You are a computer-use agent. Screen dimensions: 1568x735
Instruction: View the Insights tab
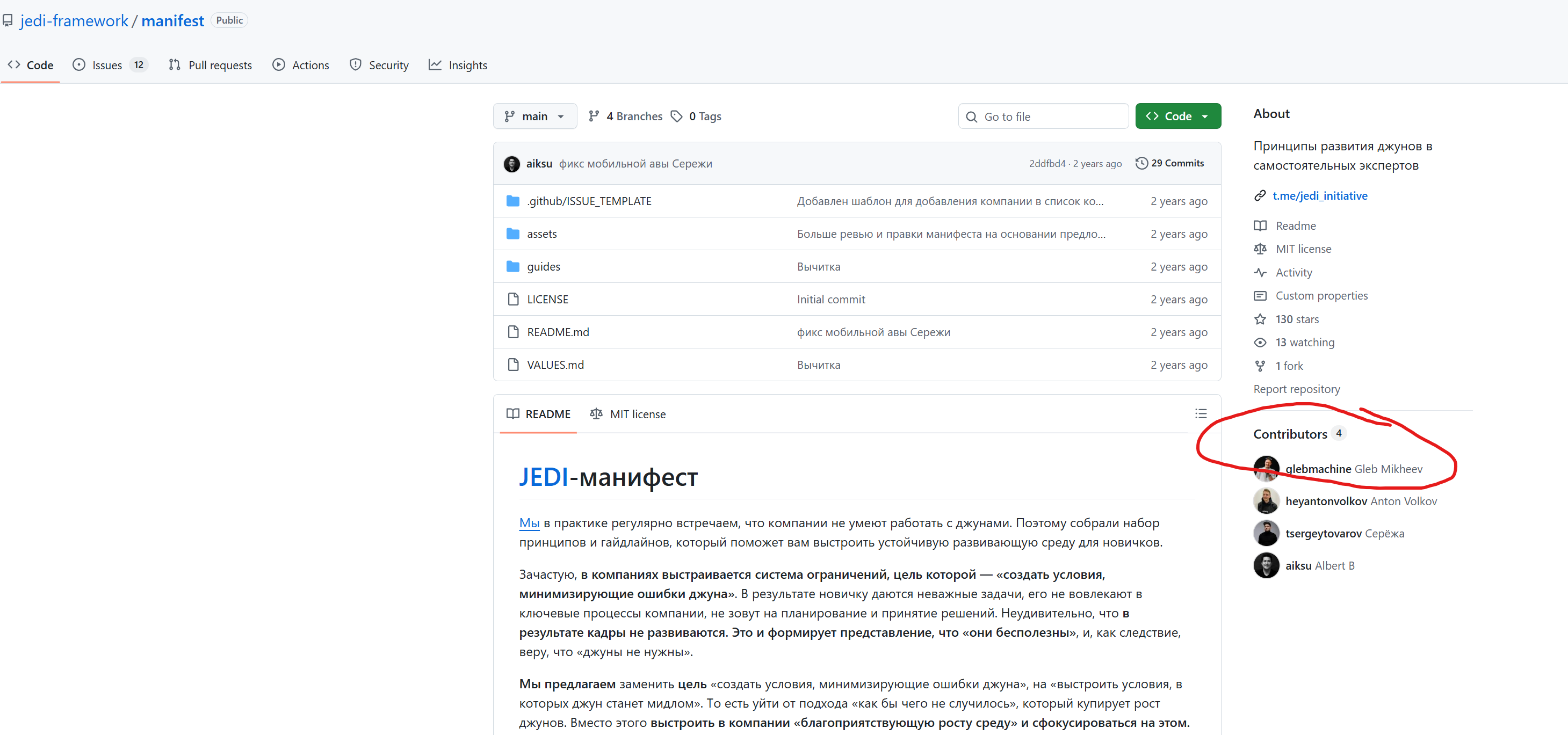point(458,65)
